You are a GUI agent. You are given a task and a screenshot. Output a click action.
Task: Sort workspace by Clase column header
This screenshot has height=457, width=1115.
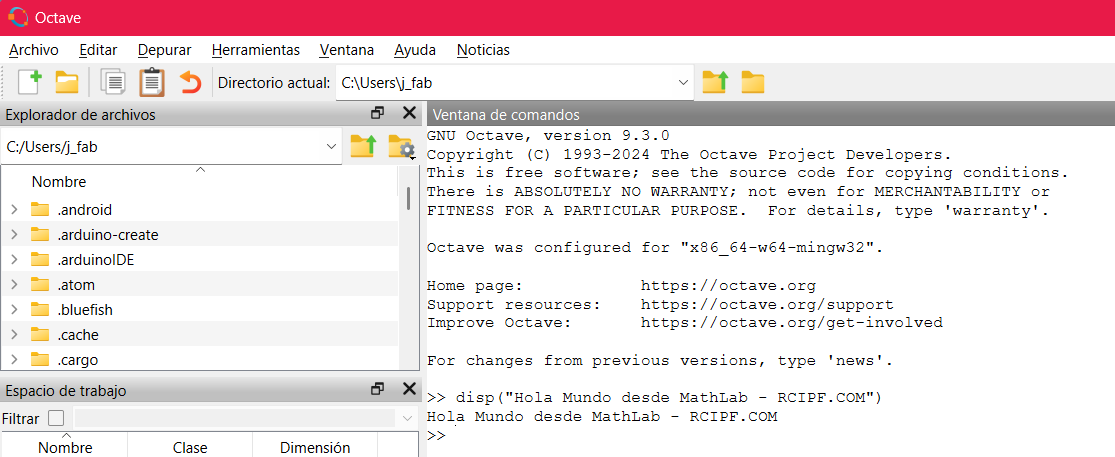tap(190, 448)
